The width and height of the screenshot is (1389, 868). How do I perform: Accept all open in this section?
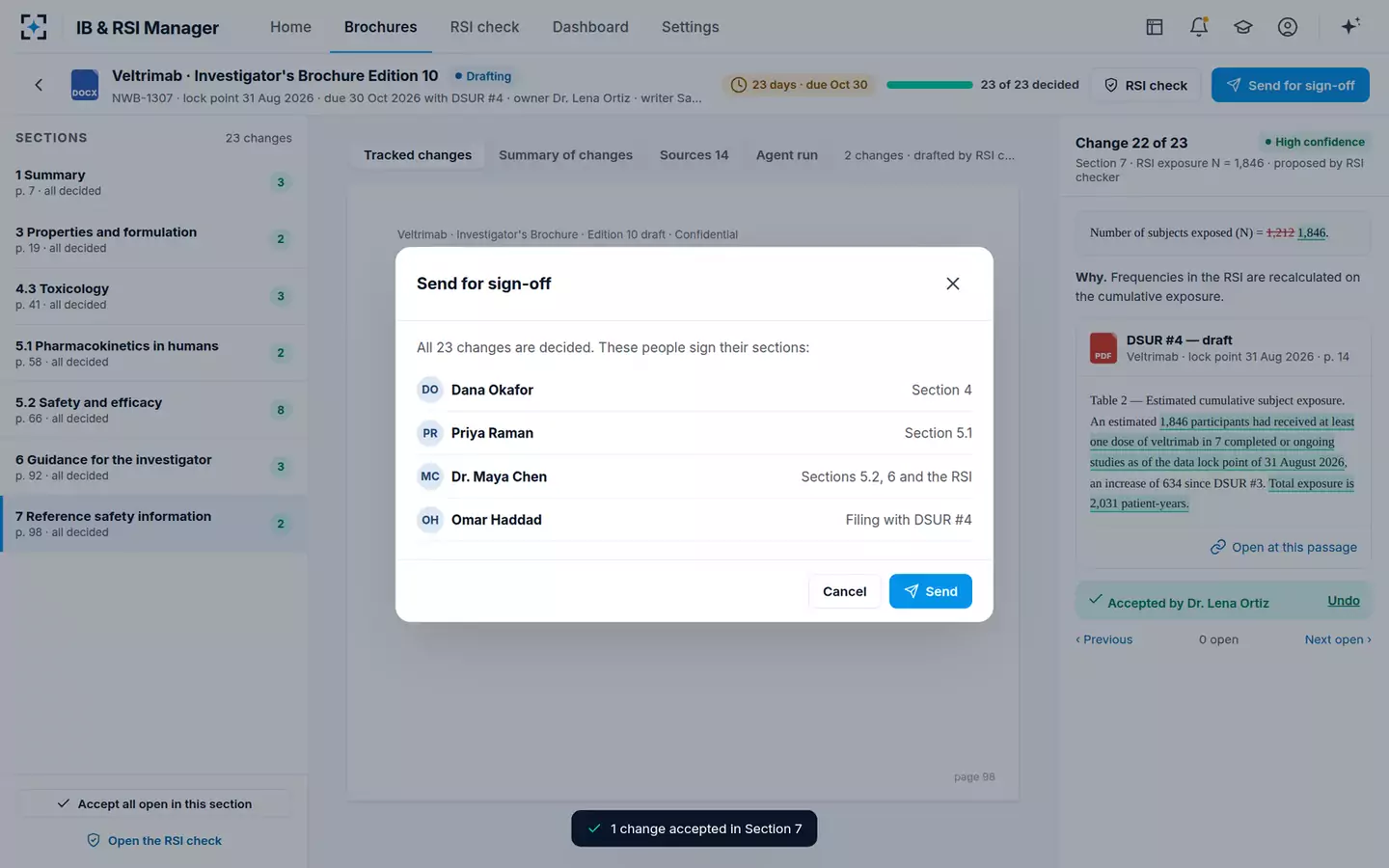coord(154,803)
